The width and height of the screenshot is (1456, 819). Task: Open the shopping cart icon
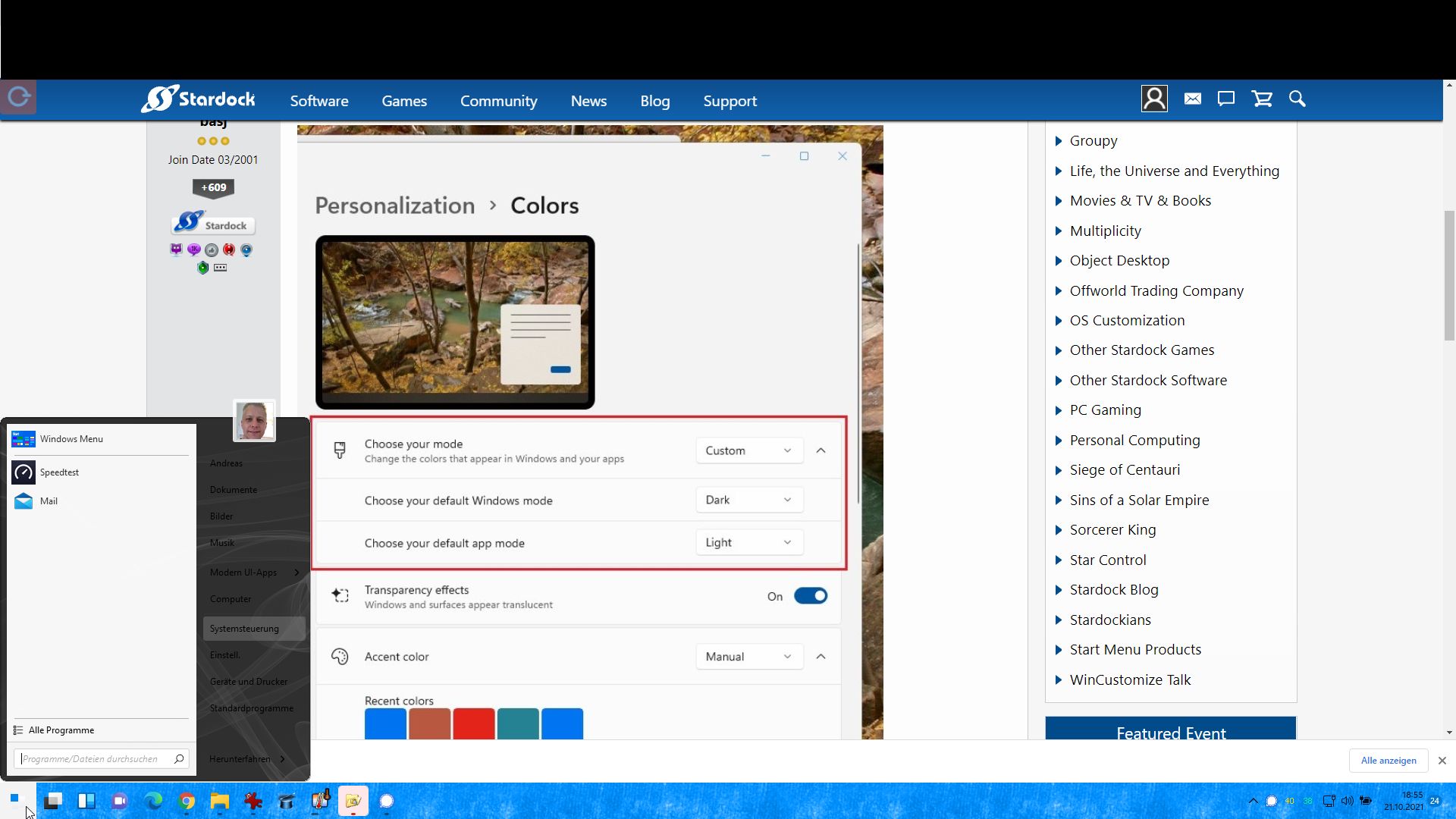(1262, 99)
